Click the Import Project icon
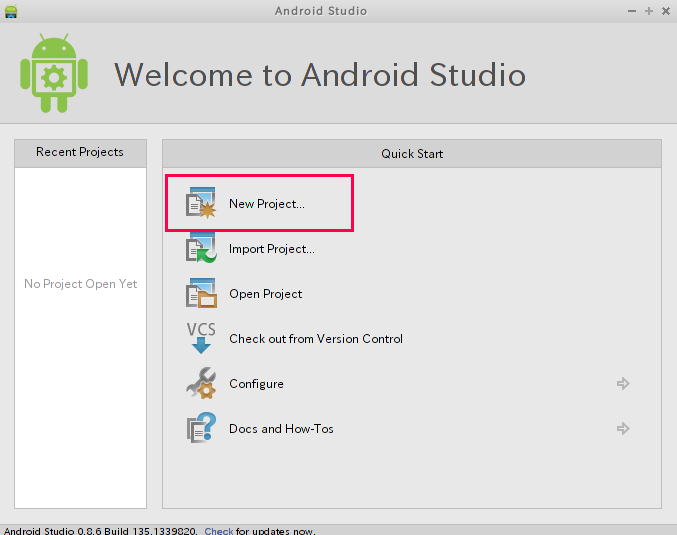 tap(201, 248)
